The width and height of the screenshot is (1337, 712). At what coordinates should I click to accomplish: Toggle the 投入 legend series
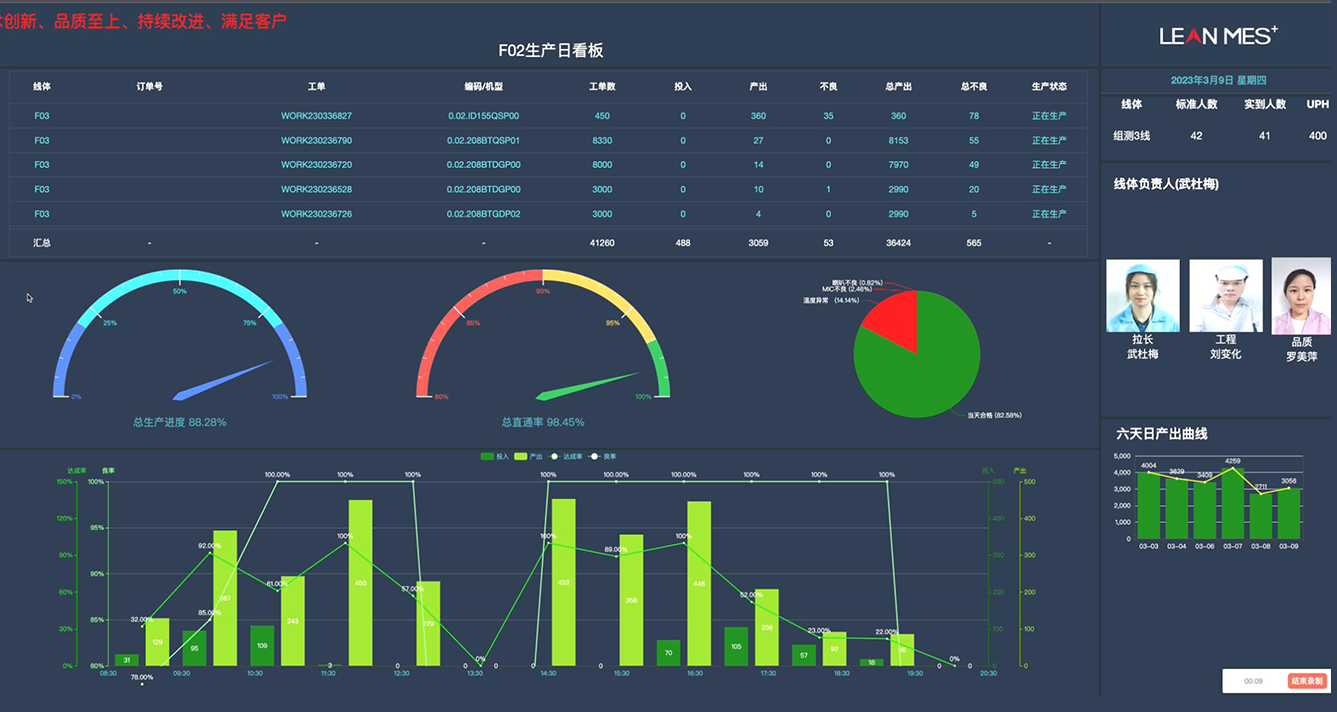tap(495, 456)
